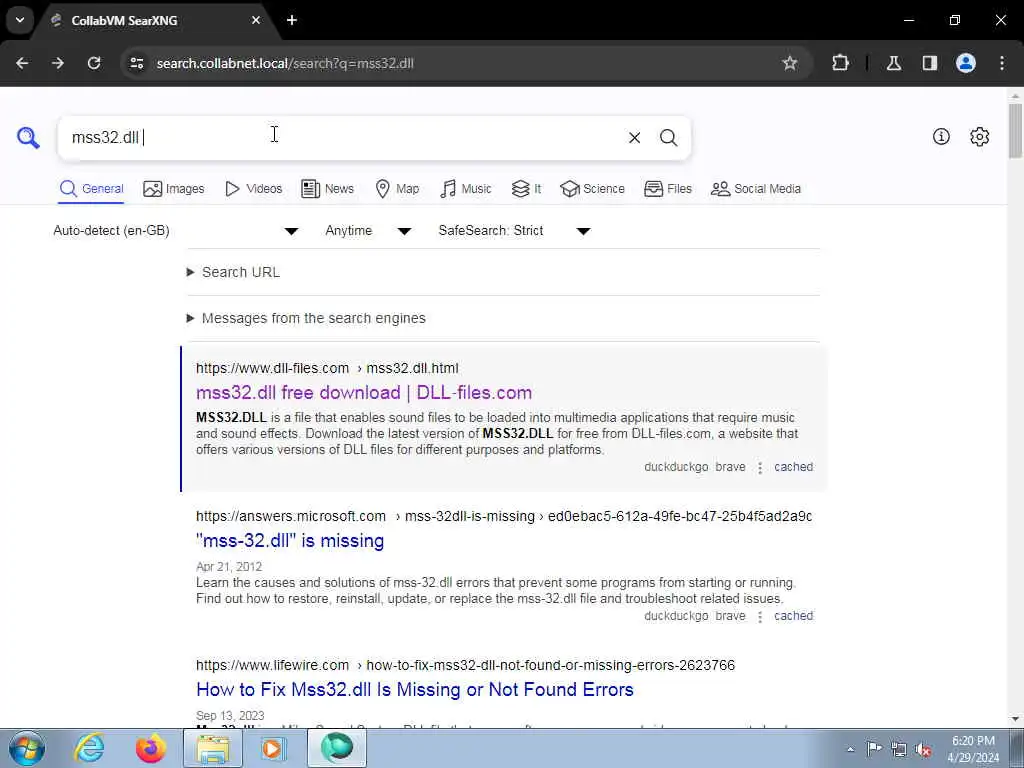Expand Messages from the search engines
The width and height of the screenshot is (1024, 768).
tap(306, 318)
